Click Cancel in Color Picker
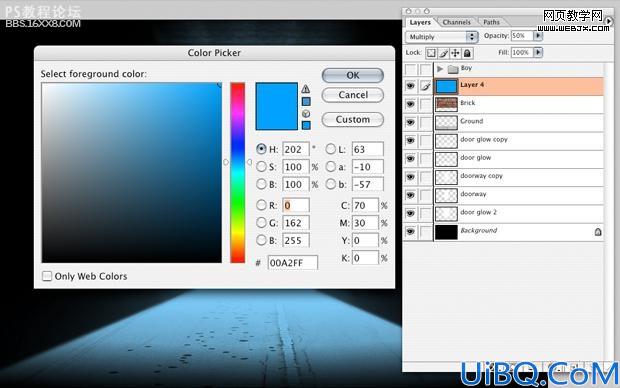Screen dimensions: 620x388 tap(353, 95)
